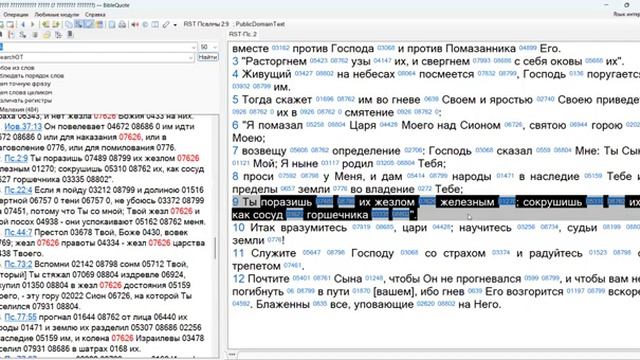Screen dimensions: 640x360
Task: Click the page preview icon
Action: (112, 24)
